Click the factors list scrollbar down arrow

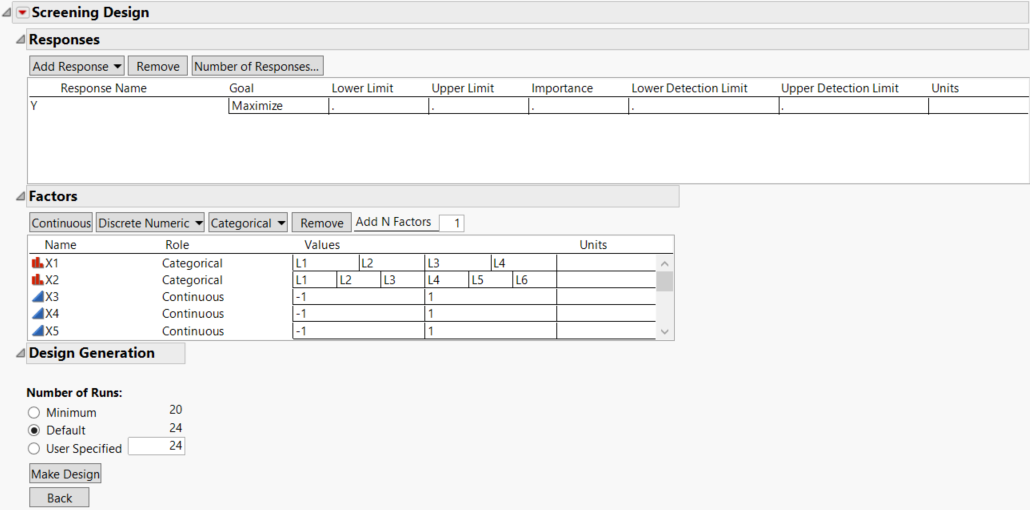(x=665, y=332)
